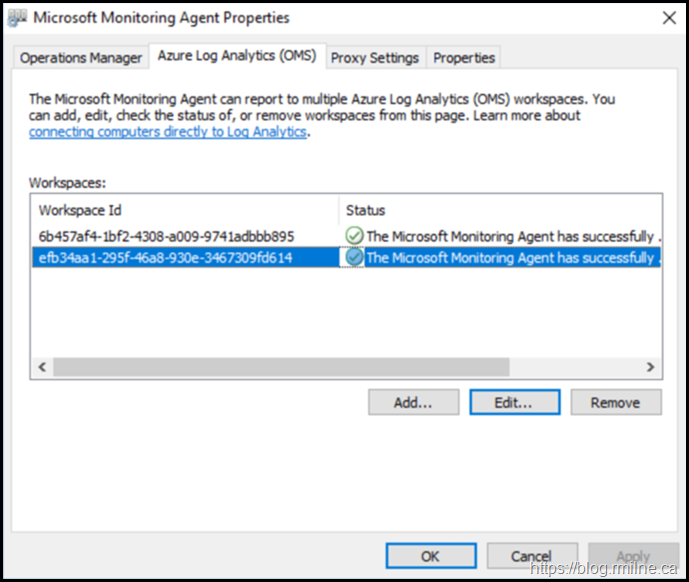Select the Azure Log Analytics (OMS) tab
This screenshot has height=582, width=689.
click(x=236, y=57)
